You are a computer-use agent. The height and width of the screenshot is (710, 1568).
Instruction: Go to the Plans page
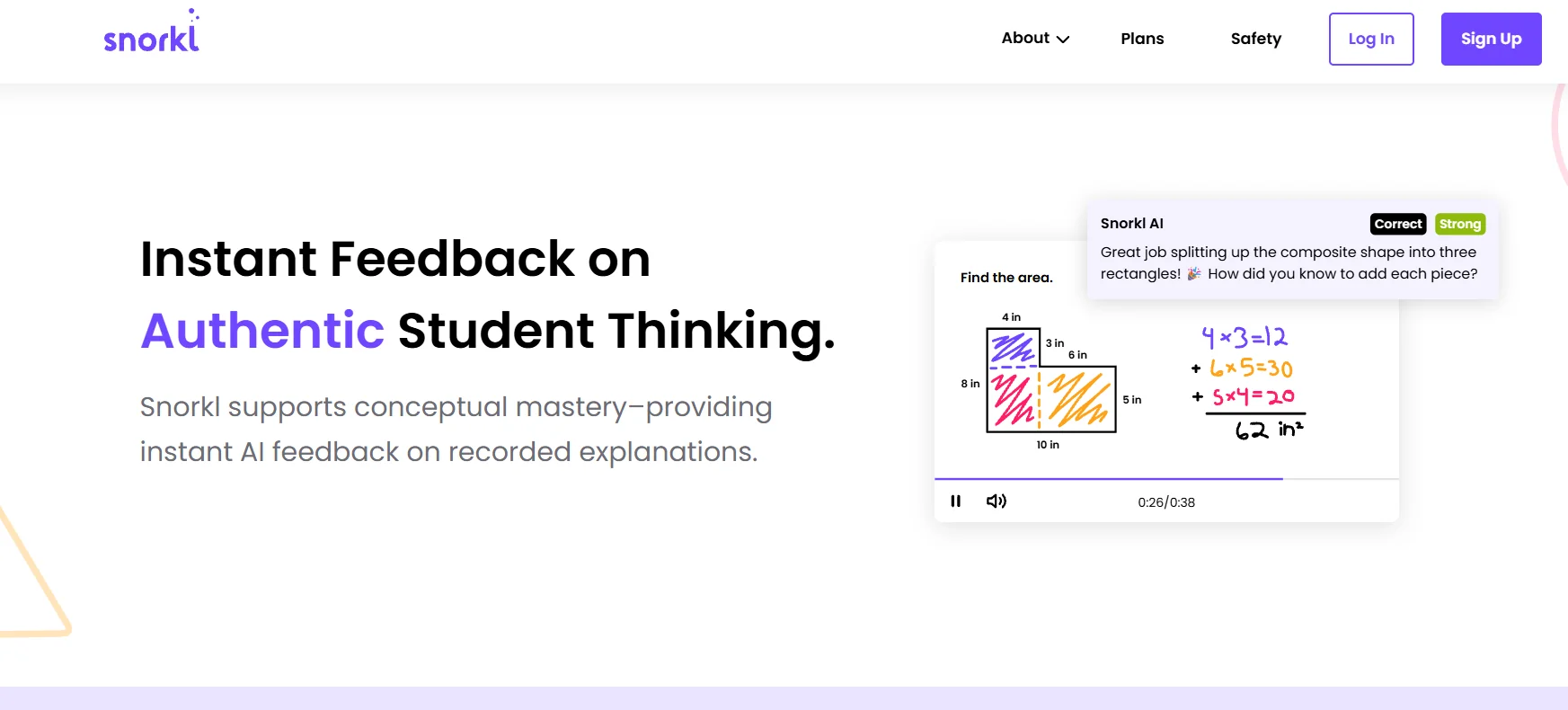(1142, 39)
